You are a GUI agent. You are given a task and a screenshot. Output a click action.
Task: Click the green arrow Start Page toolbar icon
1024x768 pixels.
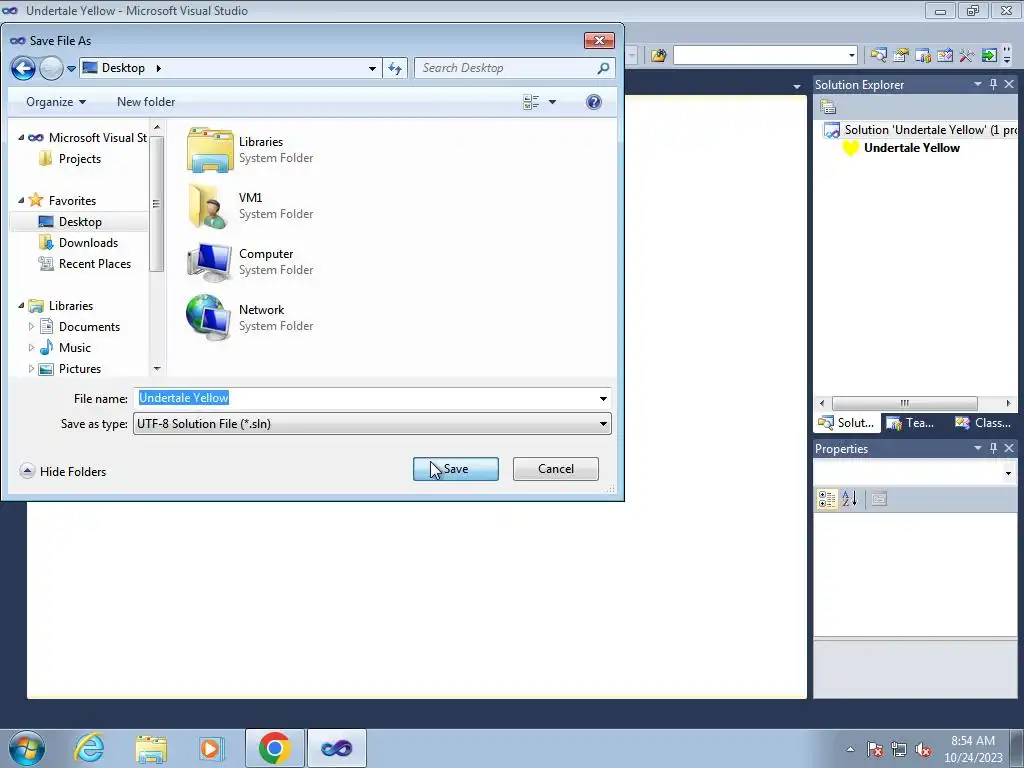989,56
